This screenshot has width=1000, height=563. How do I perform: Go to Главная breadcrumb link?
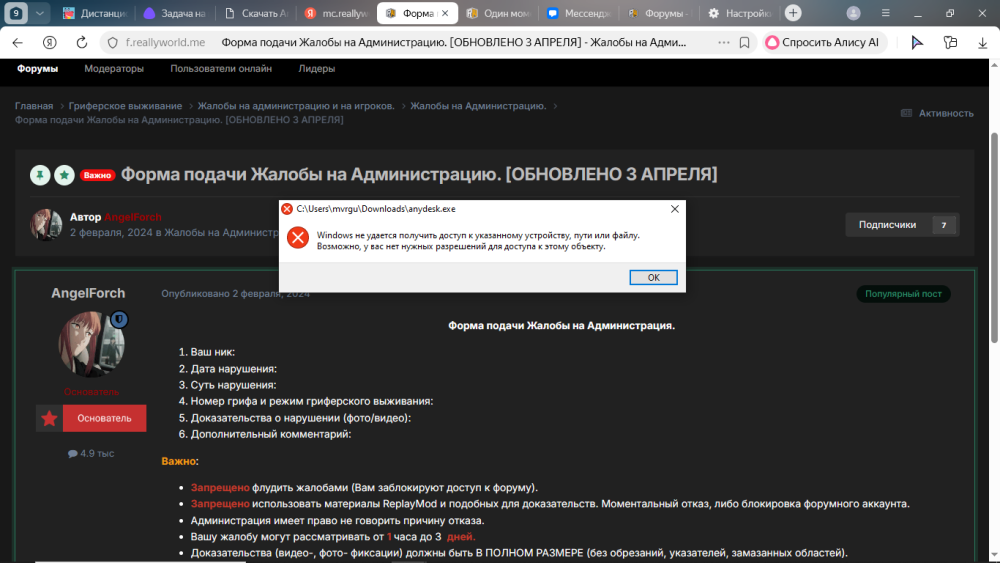click(34, 106)
